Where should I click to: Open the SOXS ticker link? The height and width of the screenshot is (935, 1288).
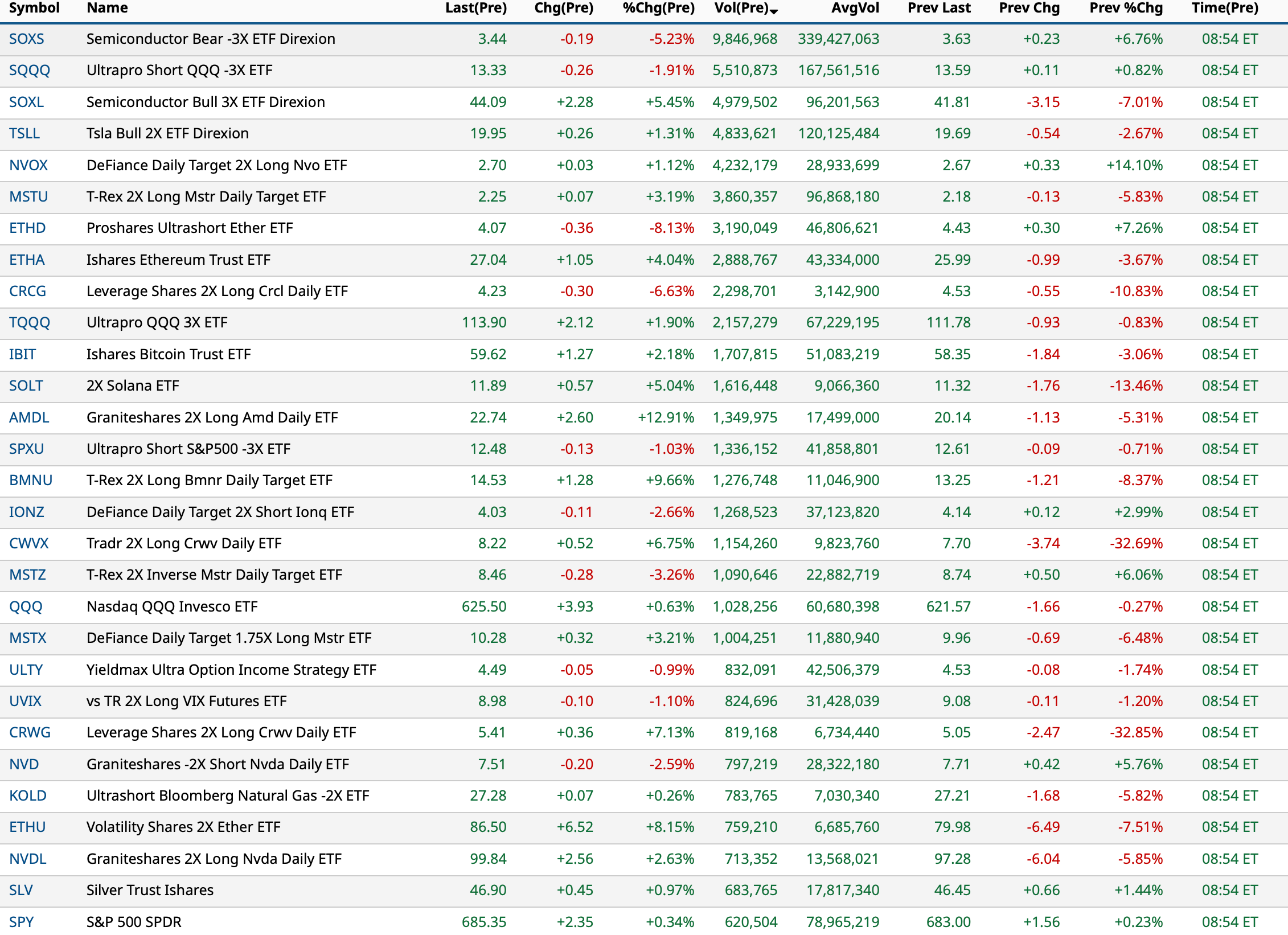27,39
